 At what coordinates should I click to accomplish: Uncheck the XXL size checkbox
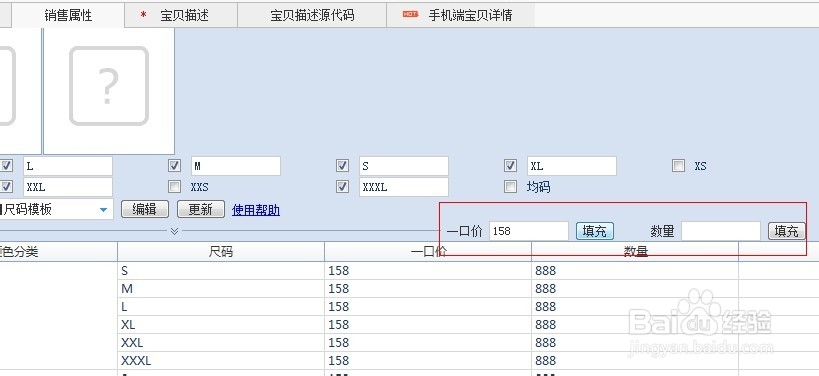[7, 186]
